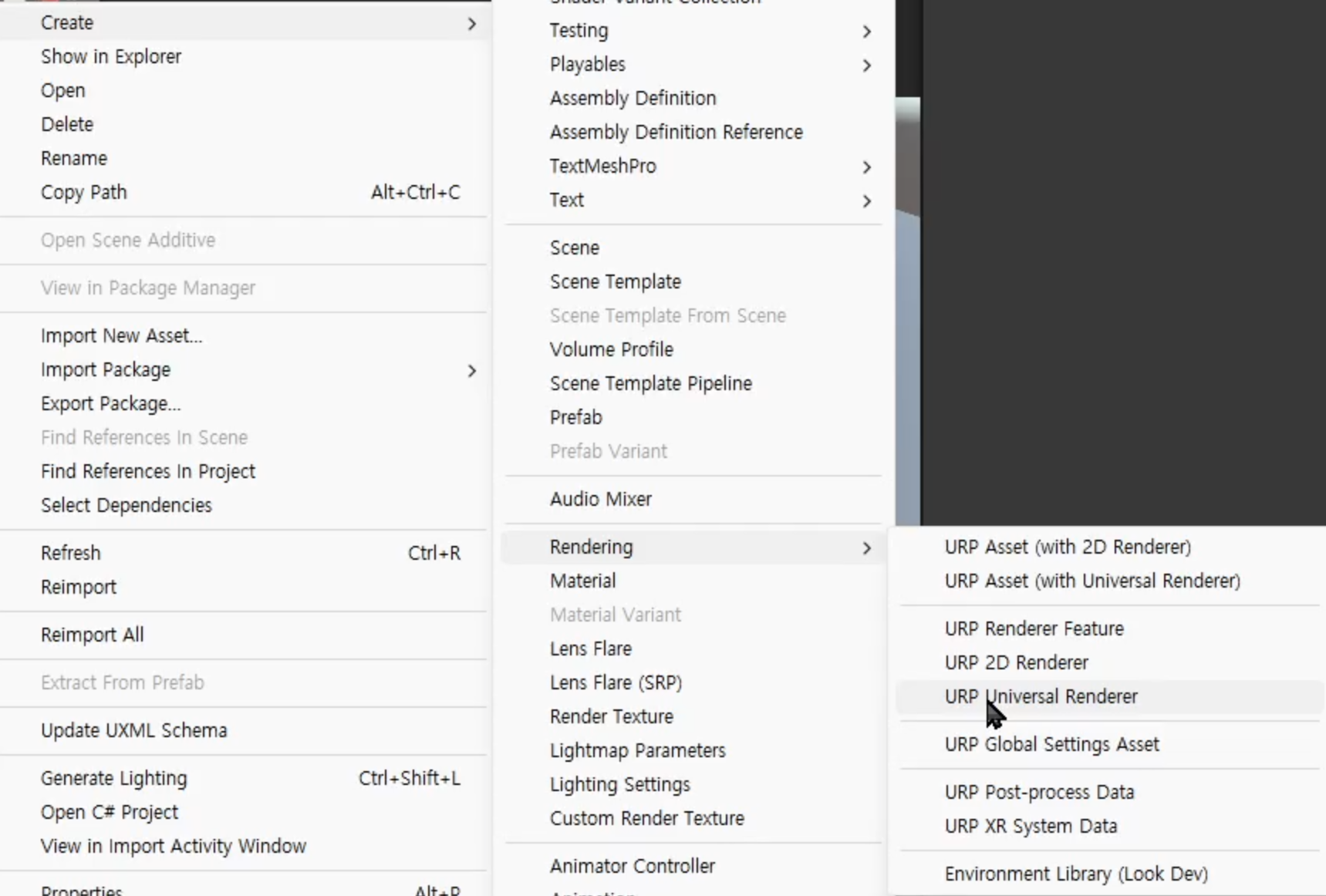Click Find References In Project
This screenshot has height=896, width=1326.
(x=245, y=472)
